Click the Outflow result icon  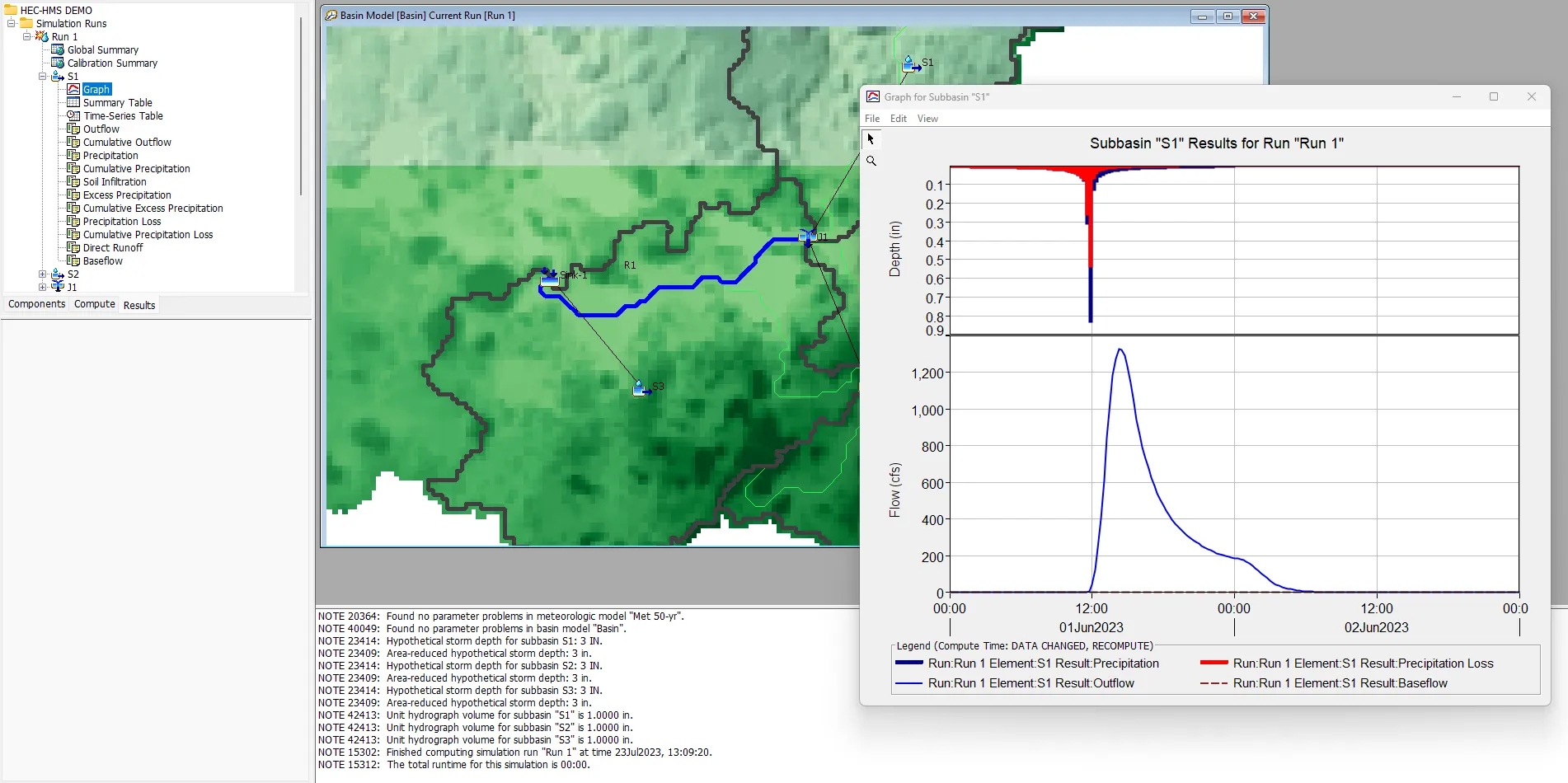point(73,129)
